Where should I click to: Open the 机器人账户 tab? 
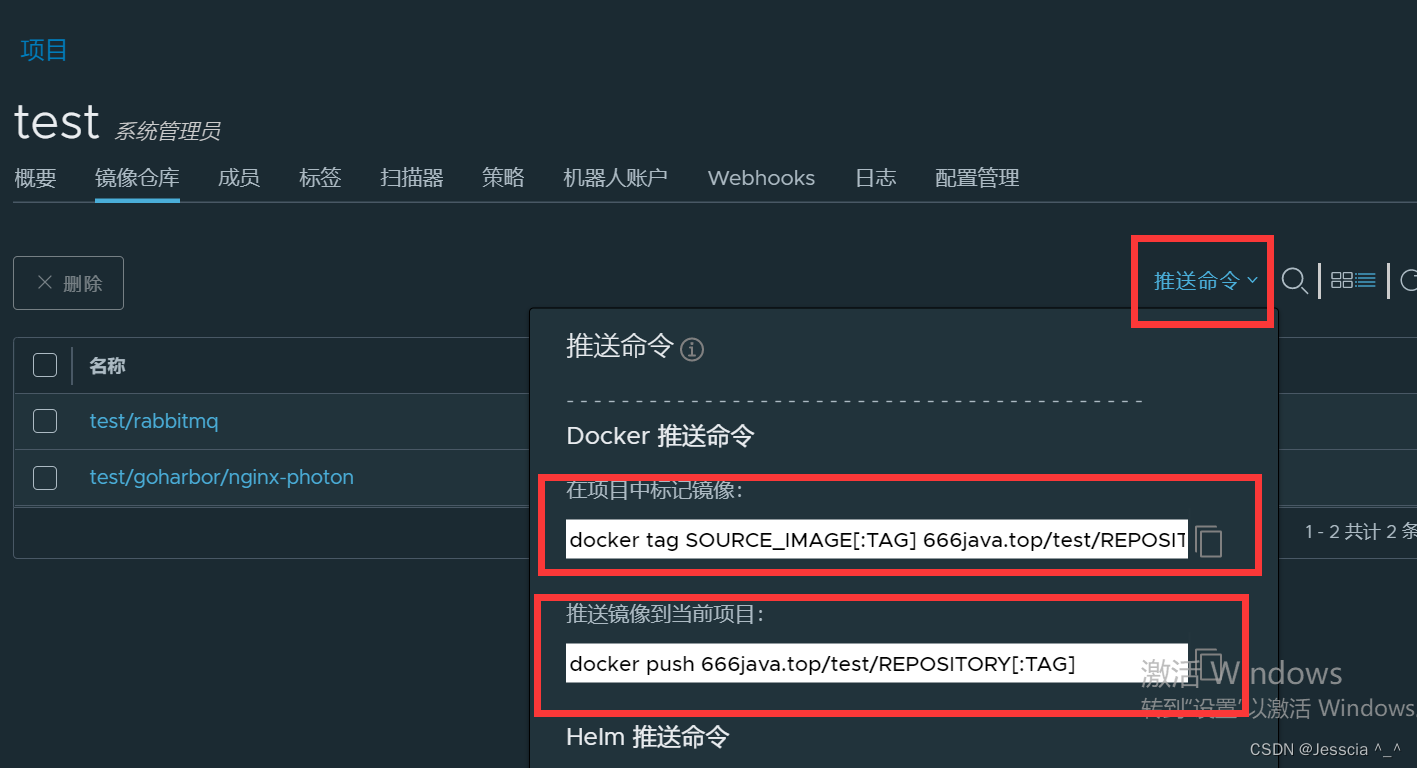click(x=615, y=178)
